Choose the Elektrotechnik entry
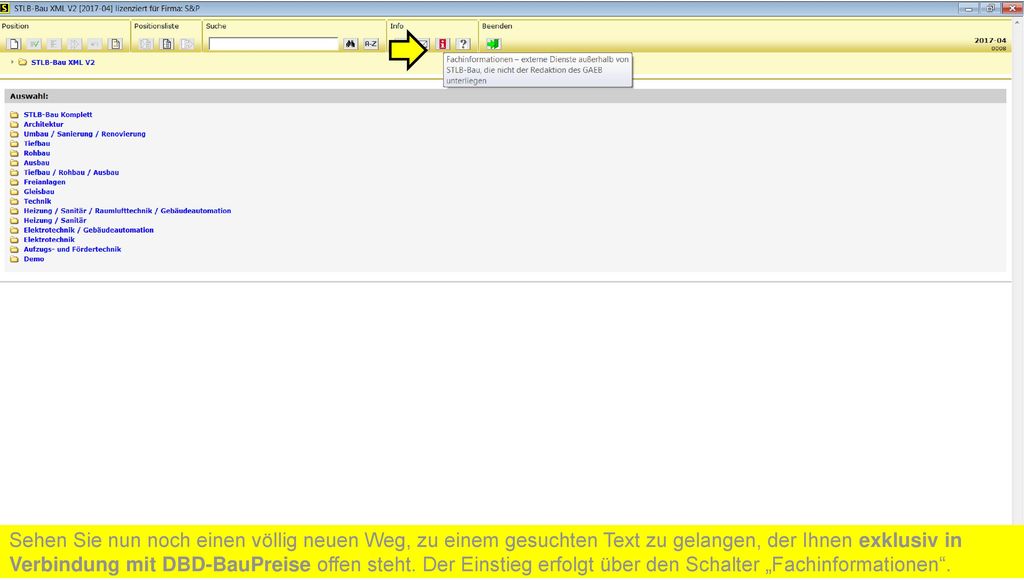Image resolution: width=1024 pixels, height=580 pixels. pyautogui.click(x=49, y=240)
